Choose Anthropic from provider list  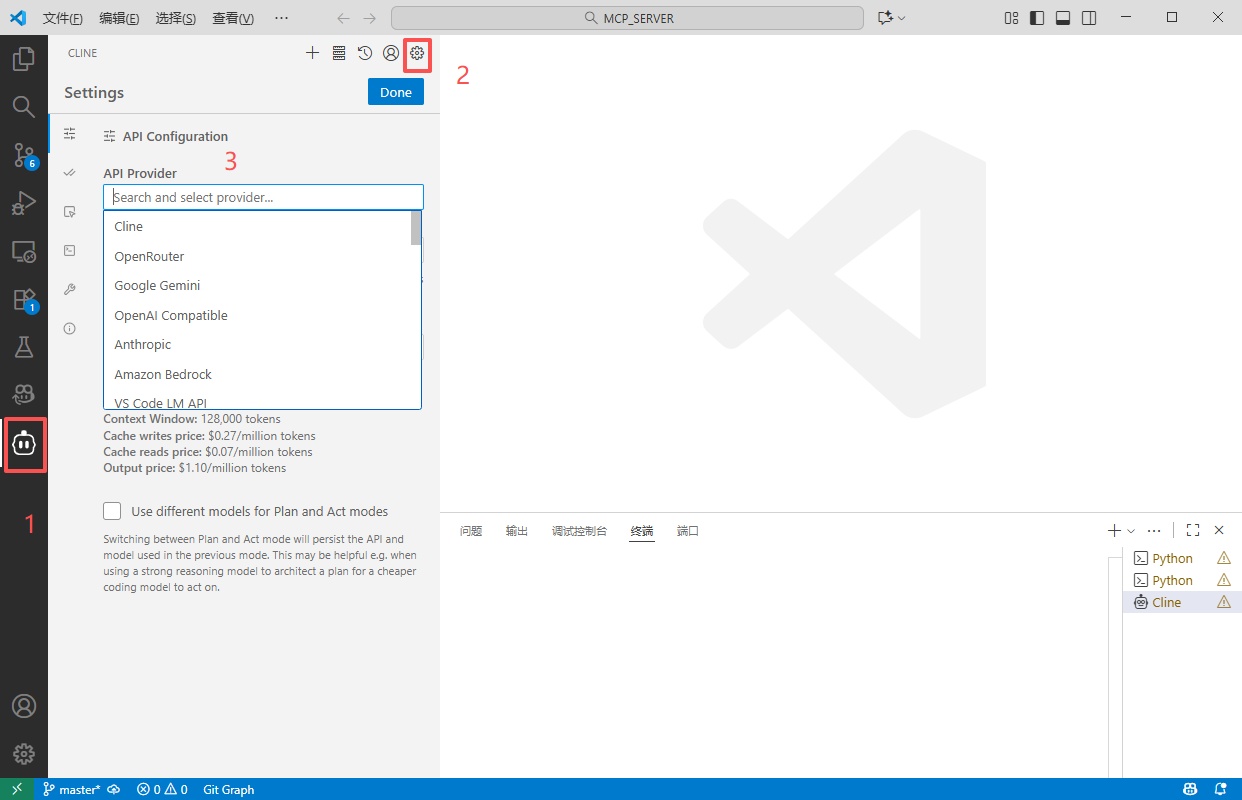(x=262, y=344)
